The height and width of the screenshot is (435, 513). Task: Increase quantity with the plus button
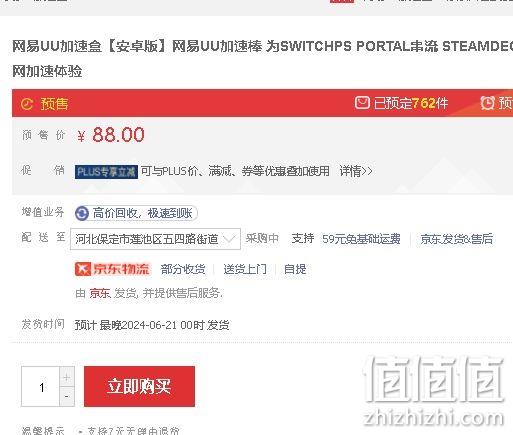pyautogui.click(x=67, y=377)
